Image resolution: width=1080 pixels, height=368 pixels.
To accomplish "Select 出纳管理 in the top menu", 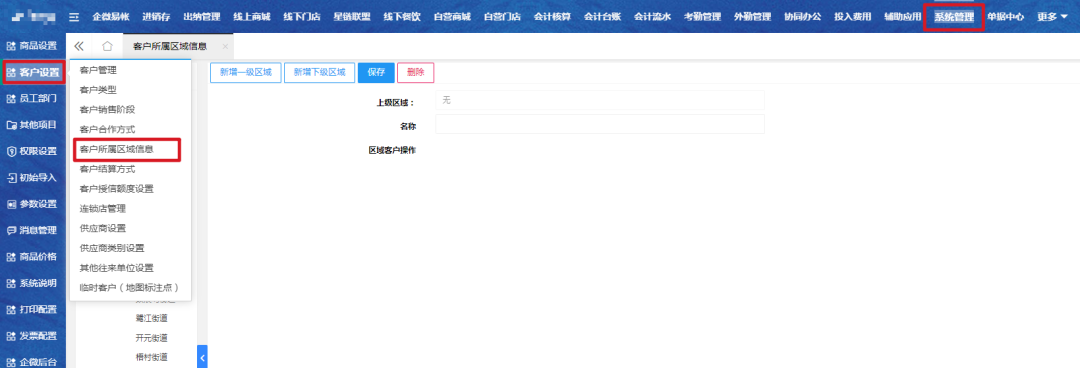I will coord(201,17).
